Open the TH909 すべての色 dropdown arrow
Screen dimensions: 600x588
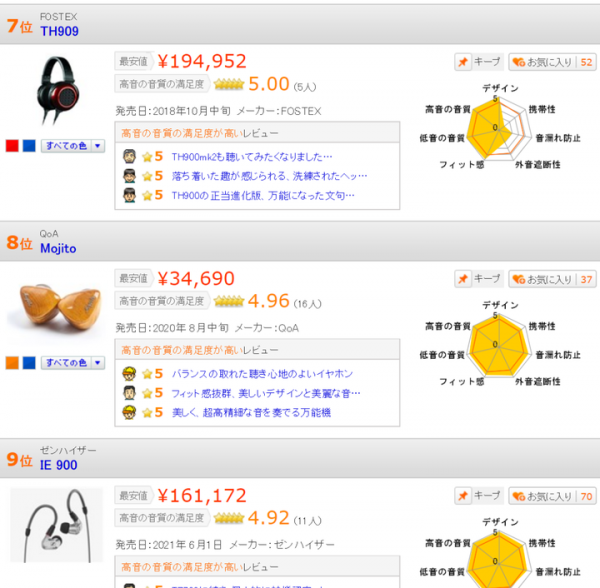tap(98, 146)
